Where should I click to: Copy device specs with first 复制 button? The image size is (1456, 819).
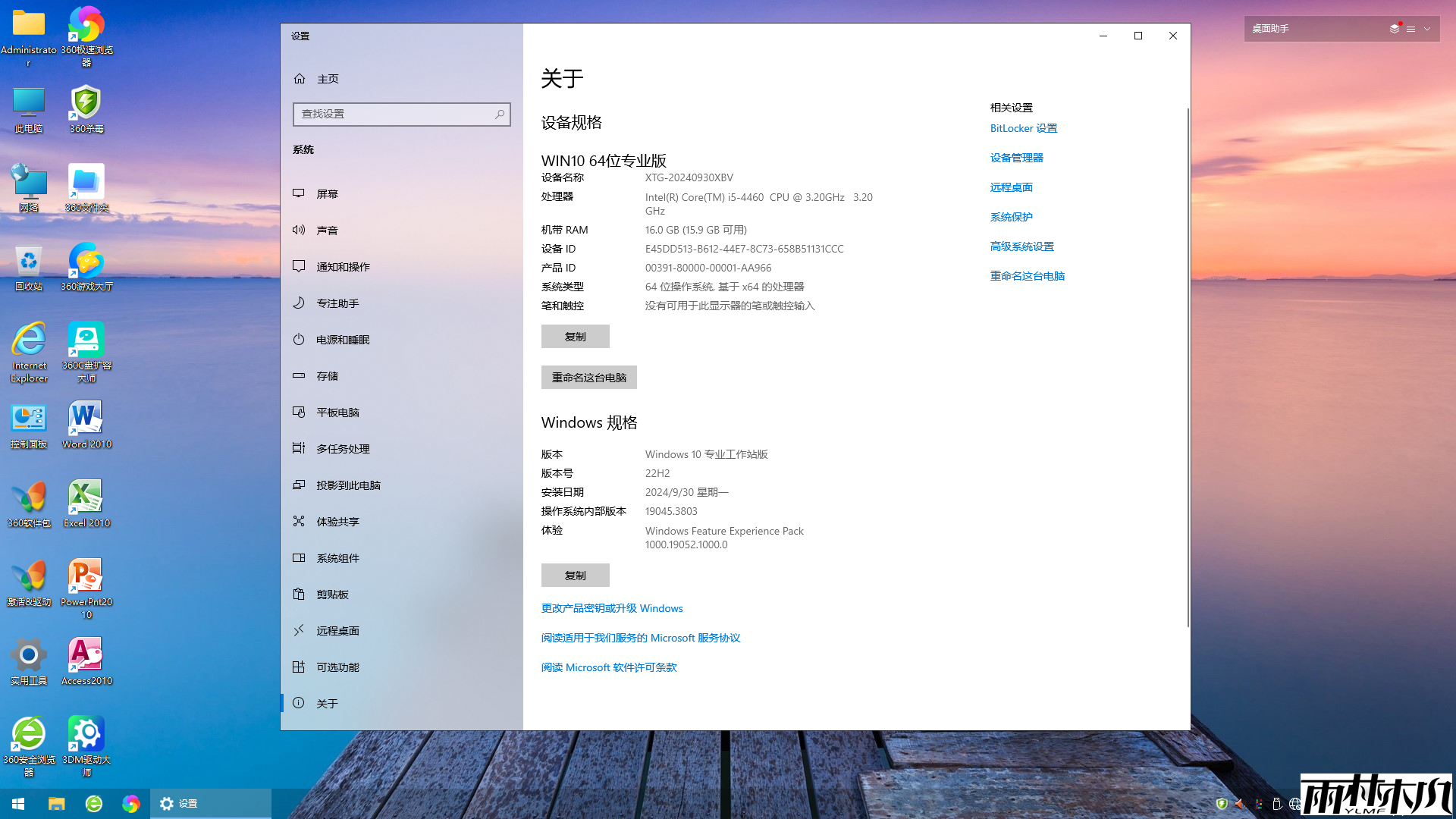pyautogui.click(x=575, y=337)
